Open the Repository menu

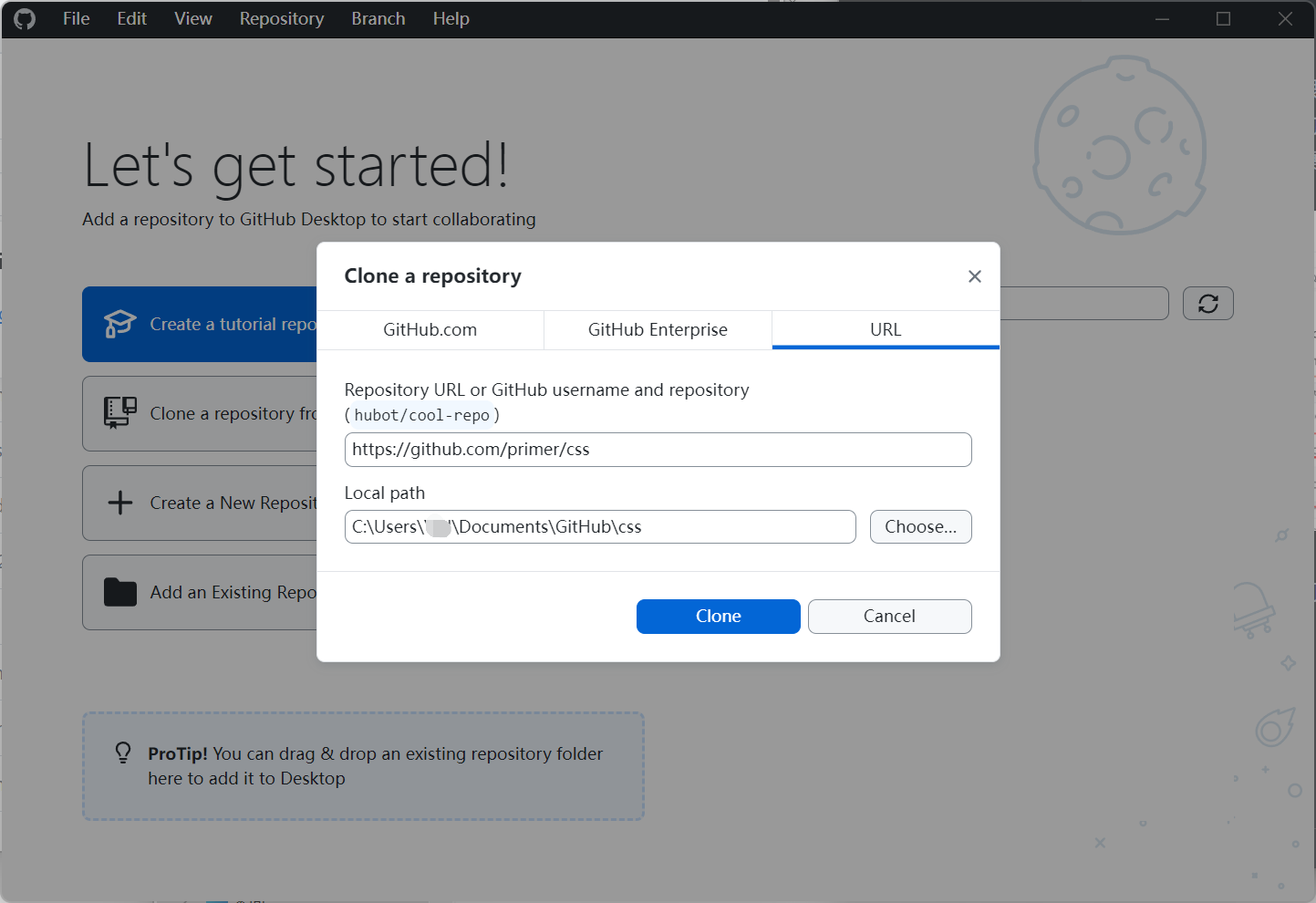click(282, 19)
